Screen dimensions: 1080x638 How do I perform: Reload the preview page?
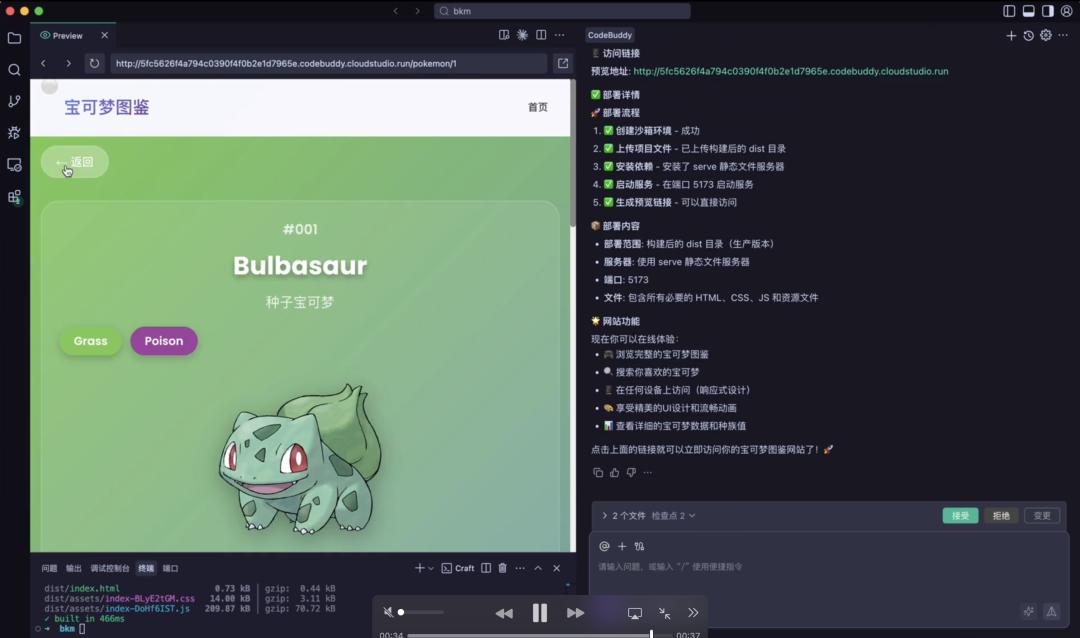pos(94,63)
